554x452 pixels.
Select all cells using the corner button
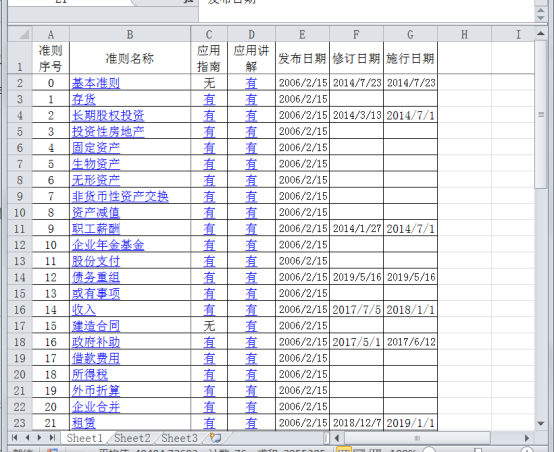pyautogui.click(x=20, y=34)
